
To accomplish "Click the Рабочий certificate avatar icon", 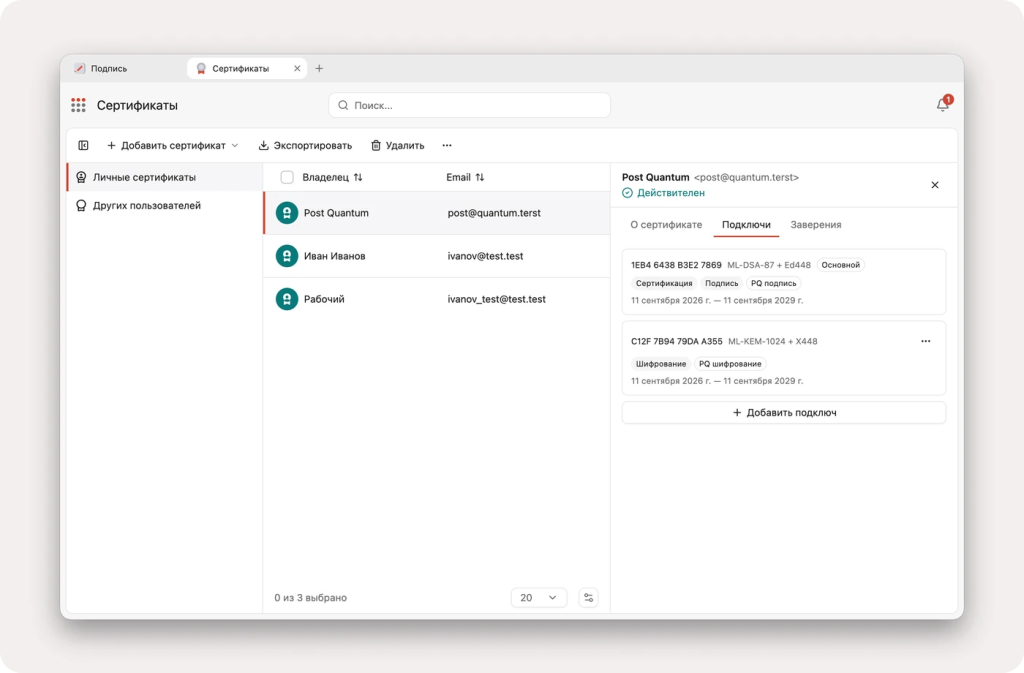I will (287, 299).
